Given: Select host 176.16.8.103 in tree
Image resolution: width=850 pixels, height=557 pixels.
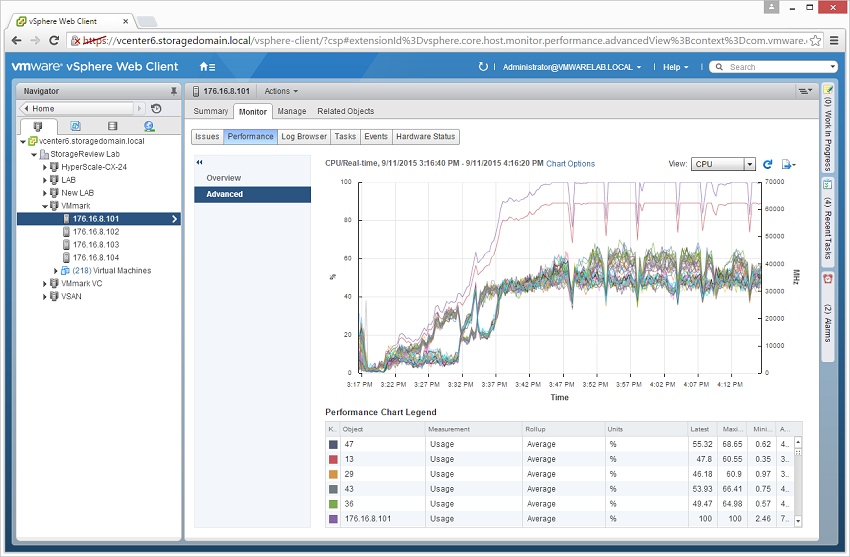Looking at the screenshot, I should tap(96, 245).
